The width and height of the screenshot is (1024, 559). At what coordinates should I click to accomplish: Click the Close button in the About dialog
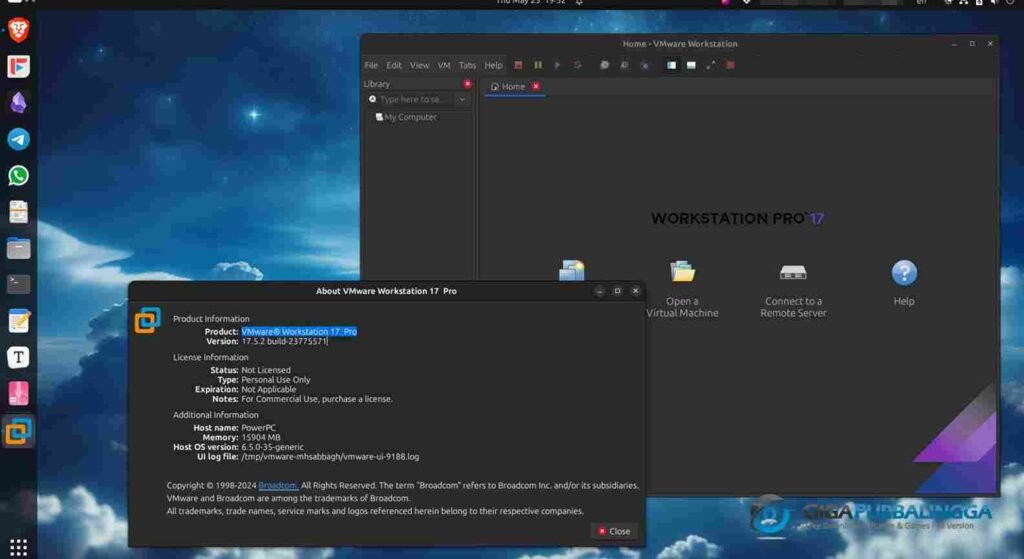614,531
